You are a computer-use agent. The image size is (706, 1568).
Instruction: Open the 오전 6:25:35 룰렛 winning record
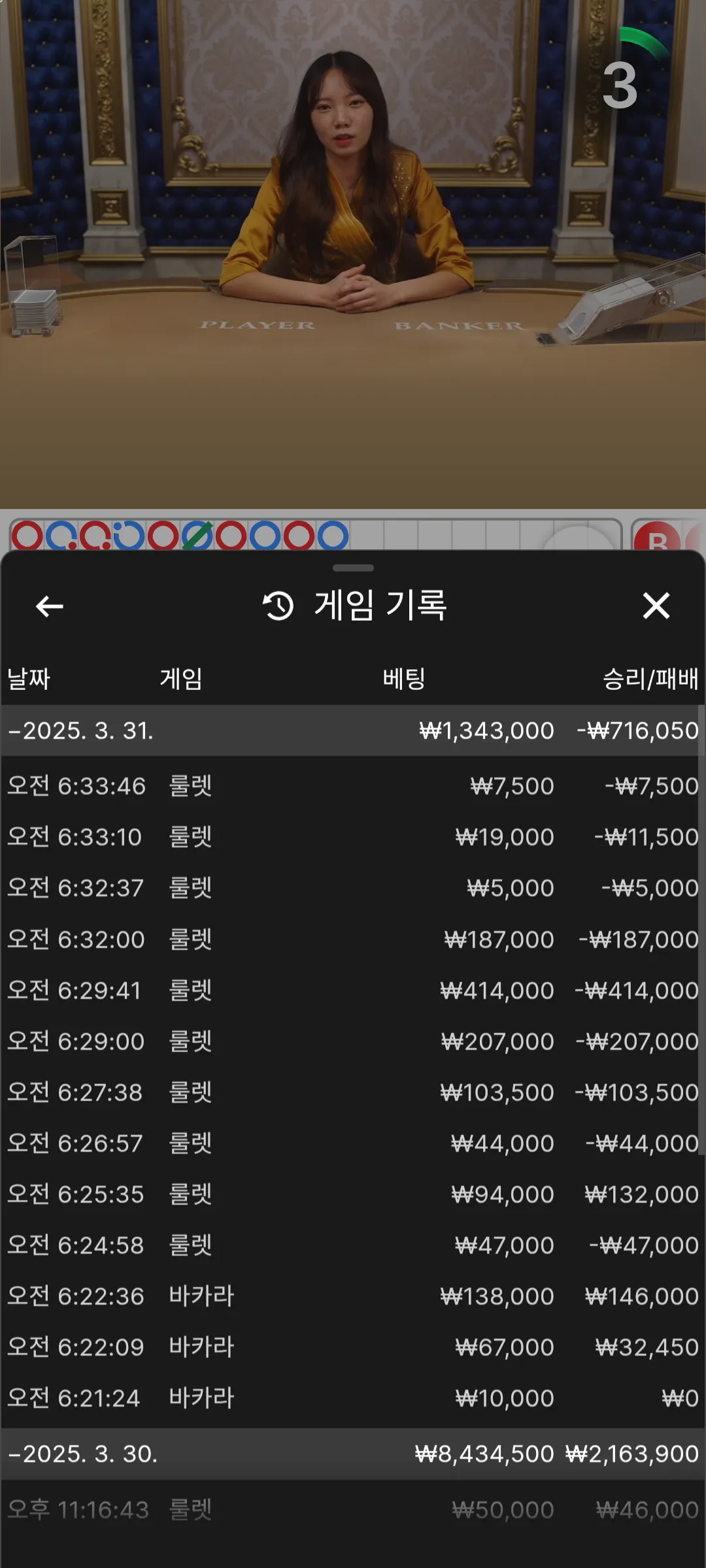353,1194
